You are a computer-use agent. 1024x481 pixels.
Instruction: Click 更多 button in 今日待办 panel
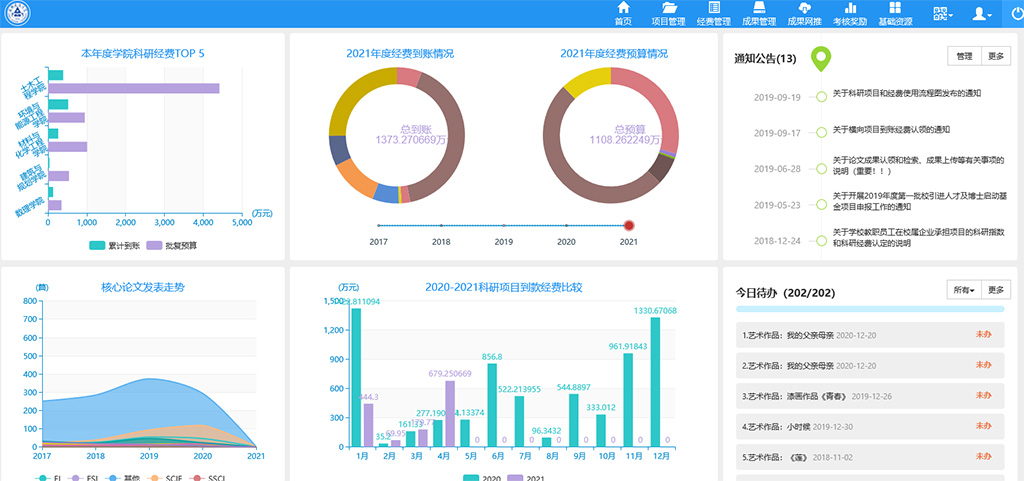pos(995,290)
